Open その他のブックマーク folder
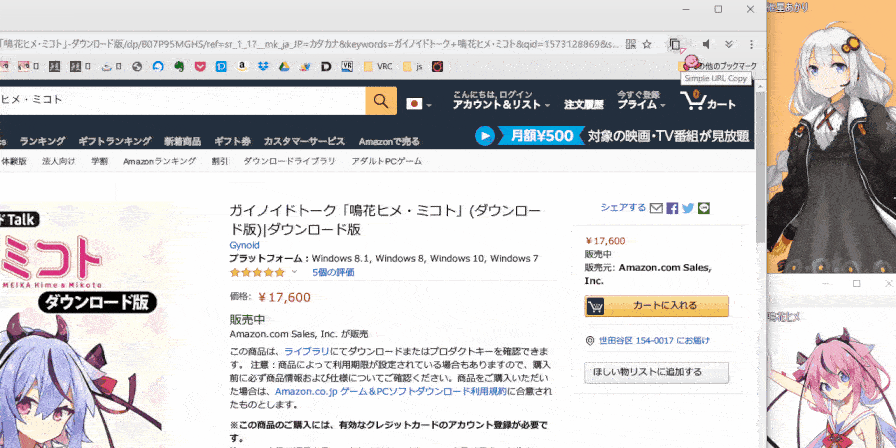The width and height of the screenshot is (896, 448). pos(718,66)
